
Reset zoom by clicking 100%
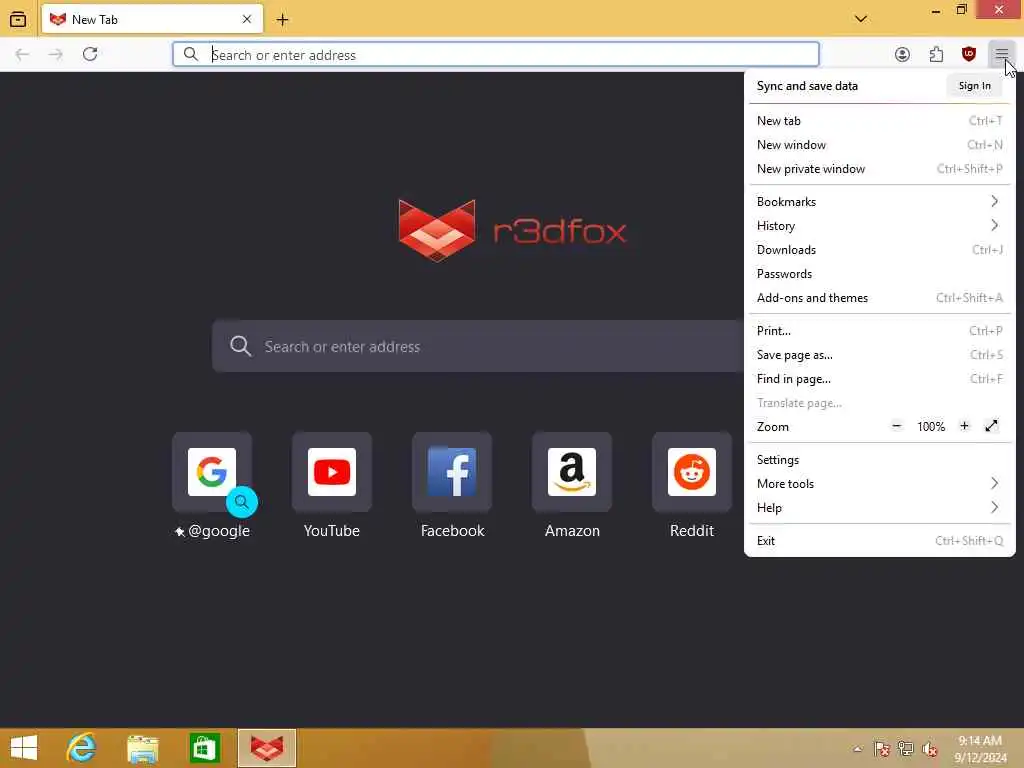pyautogui.click(x=931, y=426)
